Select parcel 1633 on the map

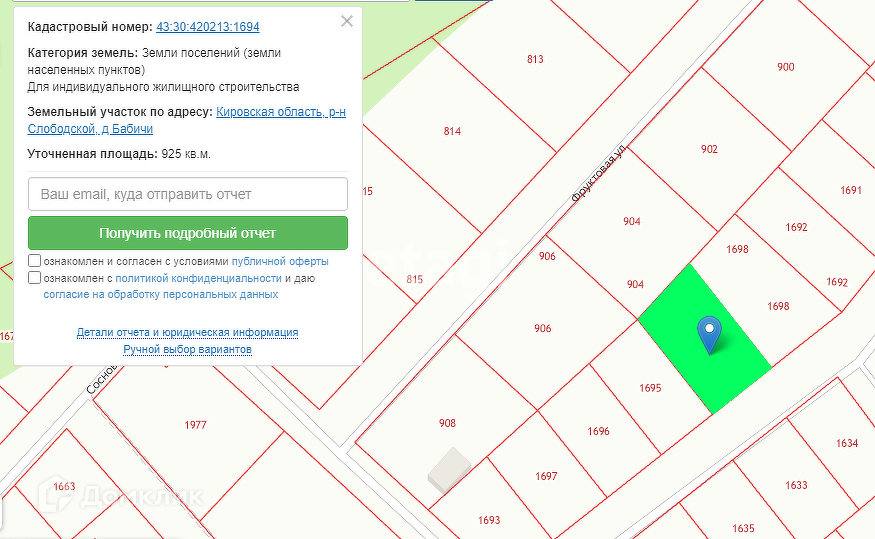tap(796, 485)
